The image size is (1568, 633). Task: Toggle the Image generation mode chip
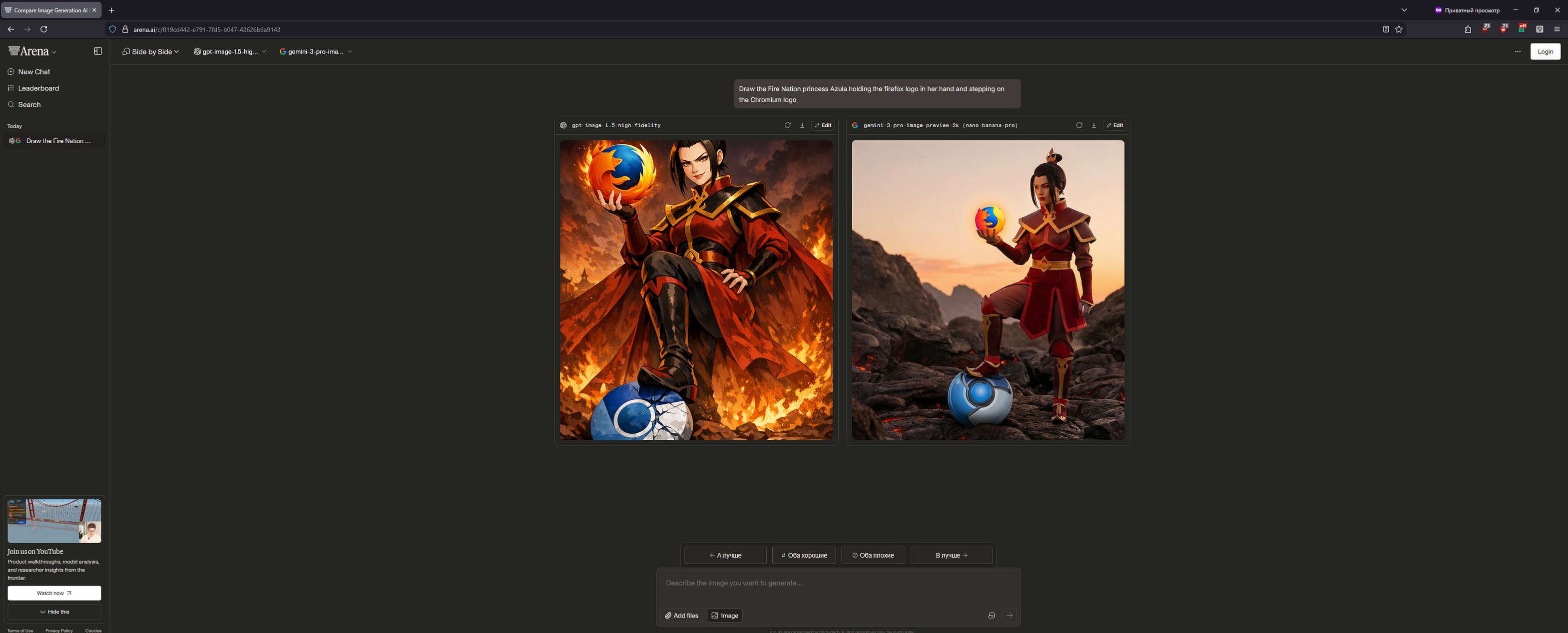pyautogui.click(x=724, y=616)
